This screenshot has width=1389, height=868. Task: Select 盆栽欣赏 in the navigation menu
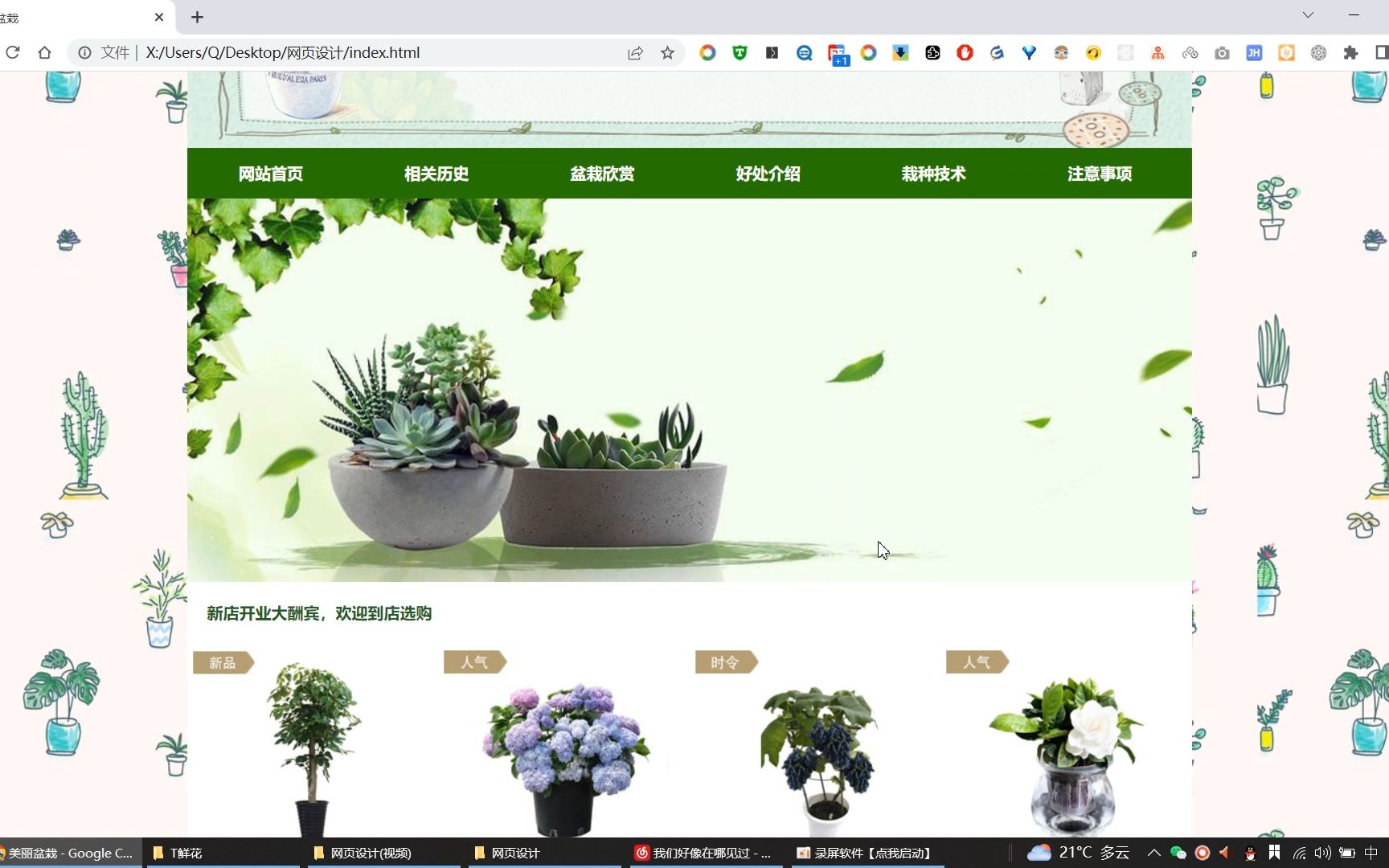click(x=602, y=174)
